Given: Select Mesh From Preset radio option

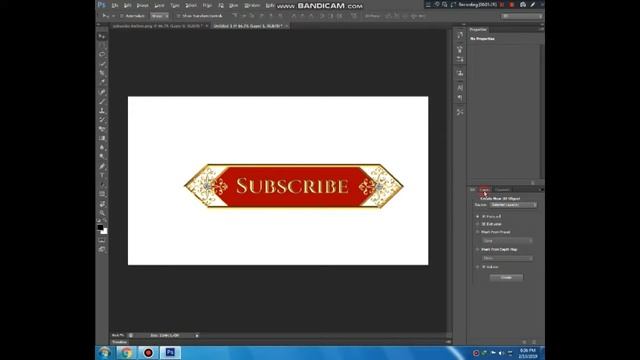Looking at the screenshot, I should click(x=478, y=232).
